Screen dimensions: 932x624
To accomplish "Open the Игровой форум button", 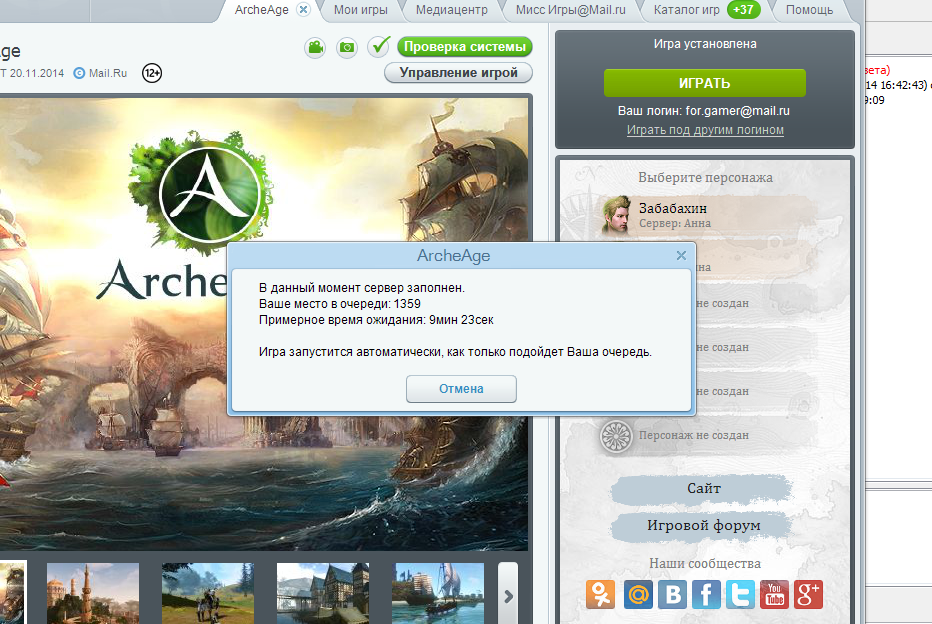I will 704,525.
